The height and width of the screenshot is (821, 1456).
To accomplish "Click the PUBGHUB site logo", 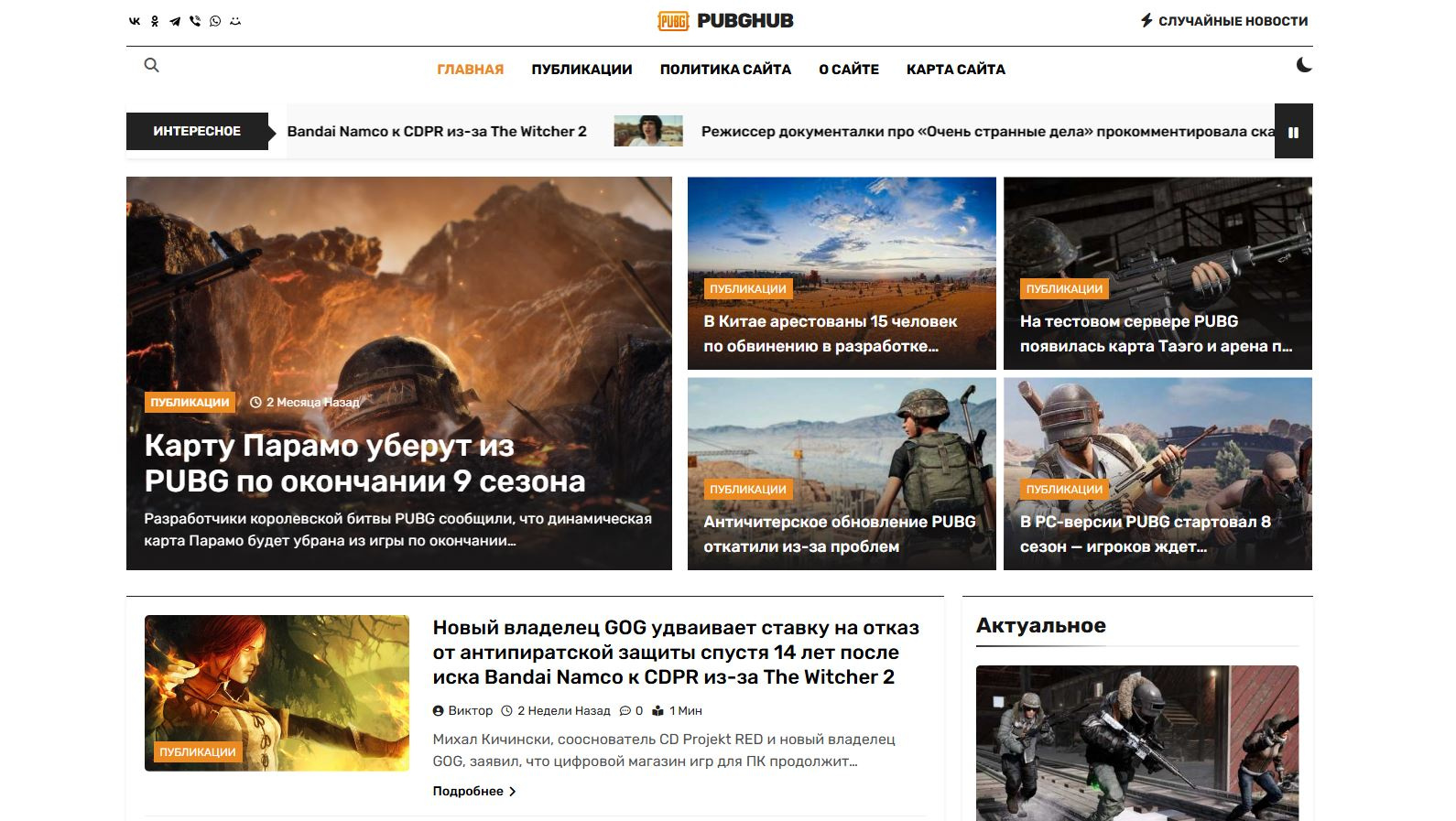I will pyautogui.click(x=725, y=21).
